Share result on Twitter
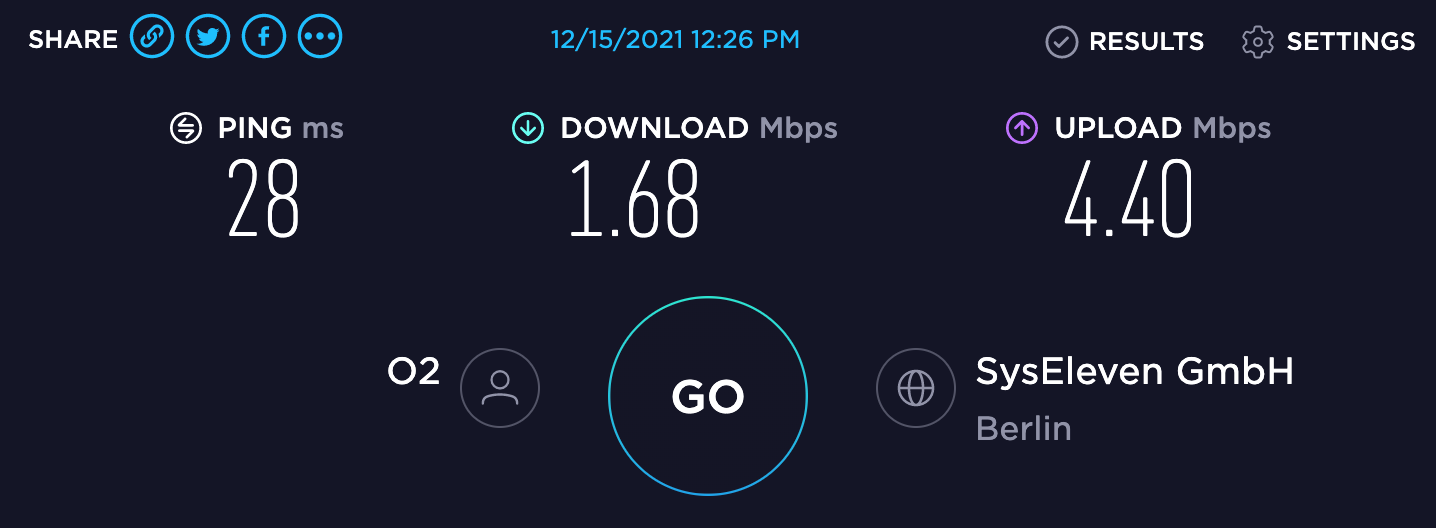Viewport: 1436px width, 528px height. [208, 38]
